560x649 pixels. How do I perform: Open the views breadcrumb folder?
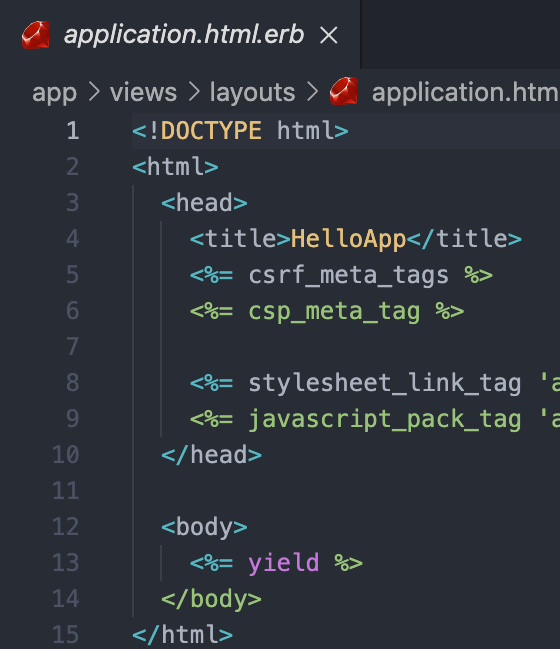143,92
